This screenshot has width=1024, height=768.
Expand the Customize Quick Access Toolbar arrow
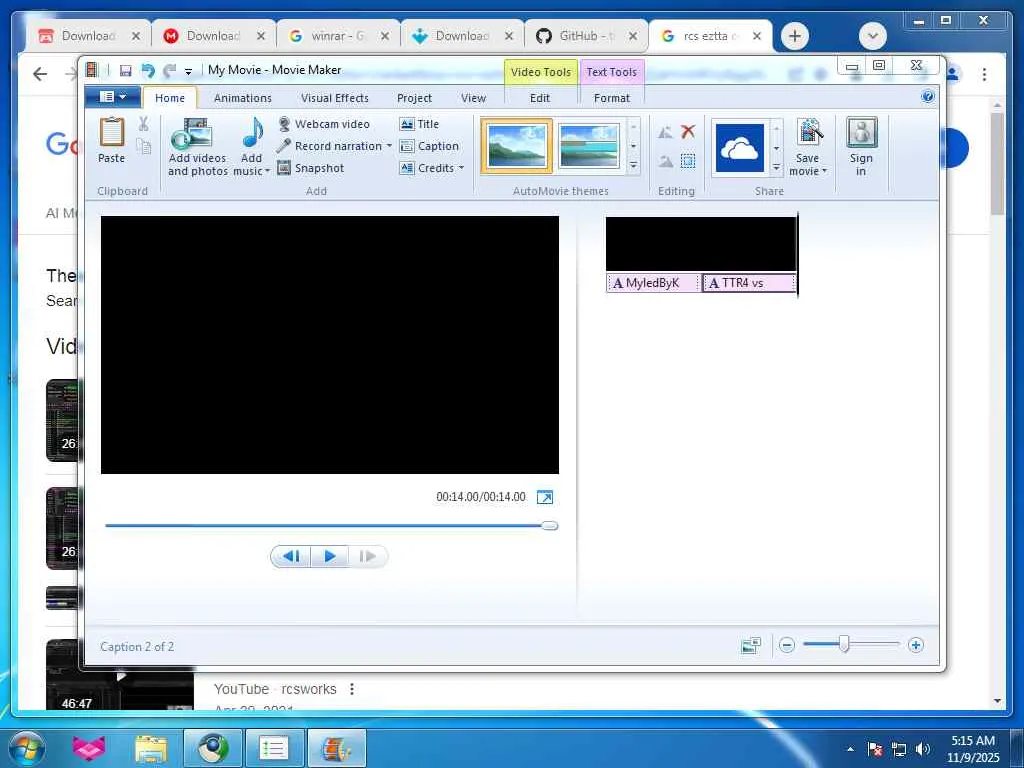pos(188,71)
